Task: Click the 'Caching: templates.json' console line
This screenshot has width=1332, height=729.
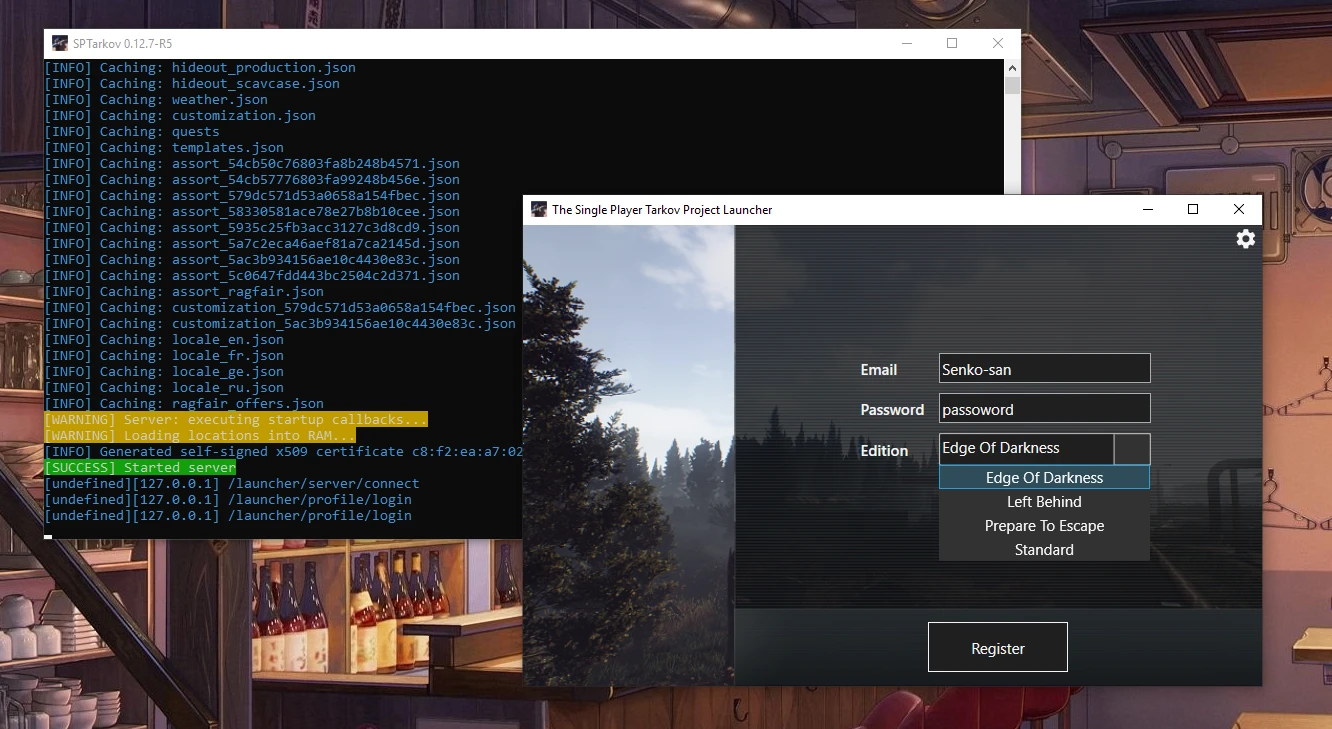Action: pos(164,147)
